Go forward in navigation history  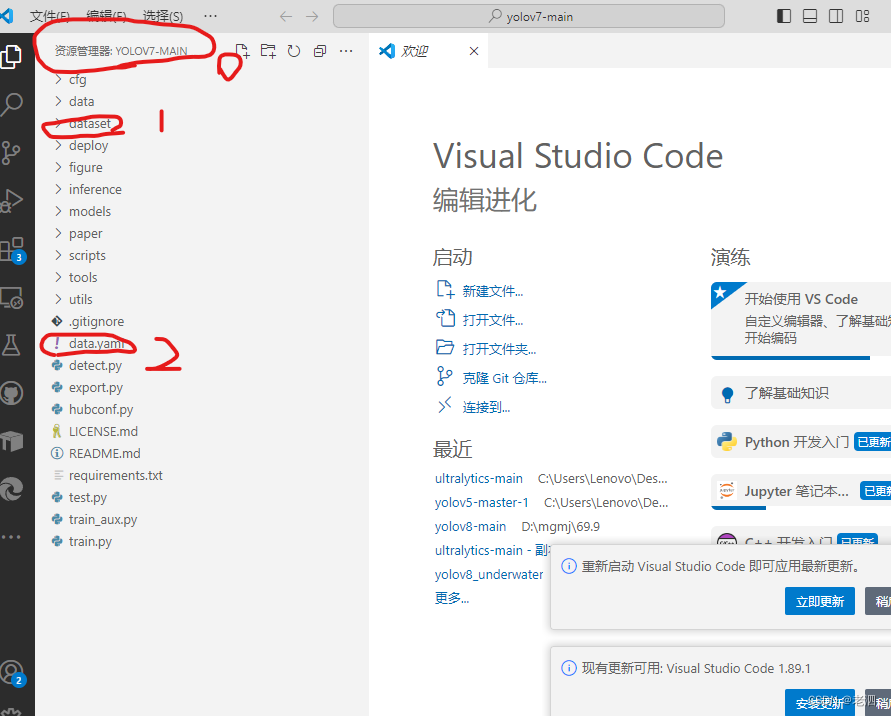coord(312,16)
